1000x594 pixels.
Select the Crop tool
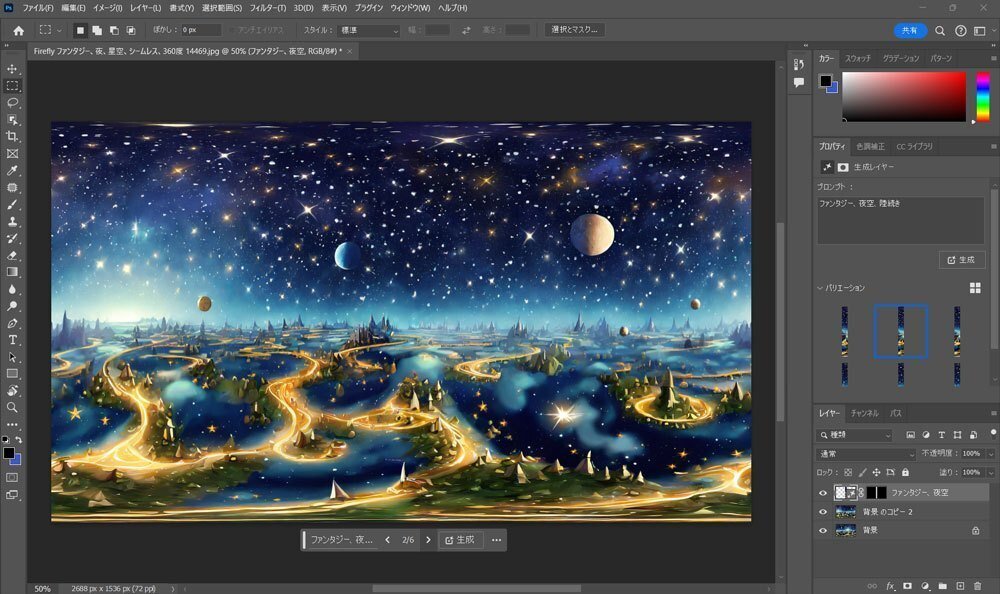tap(12, 137)
